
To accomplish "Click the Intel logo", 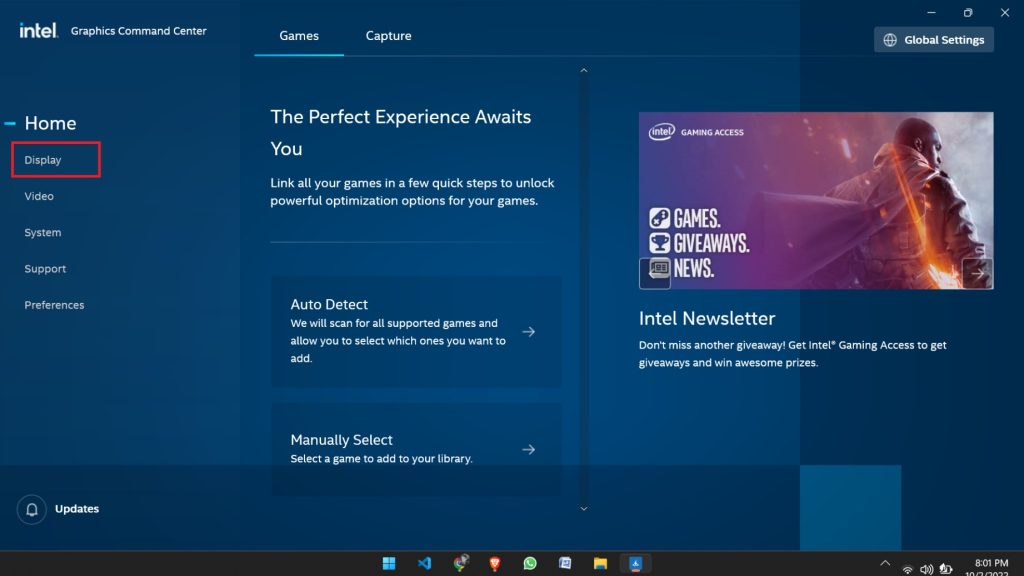I will tap(39, 31).
